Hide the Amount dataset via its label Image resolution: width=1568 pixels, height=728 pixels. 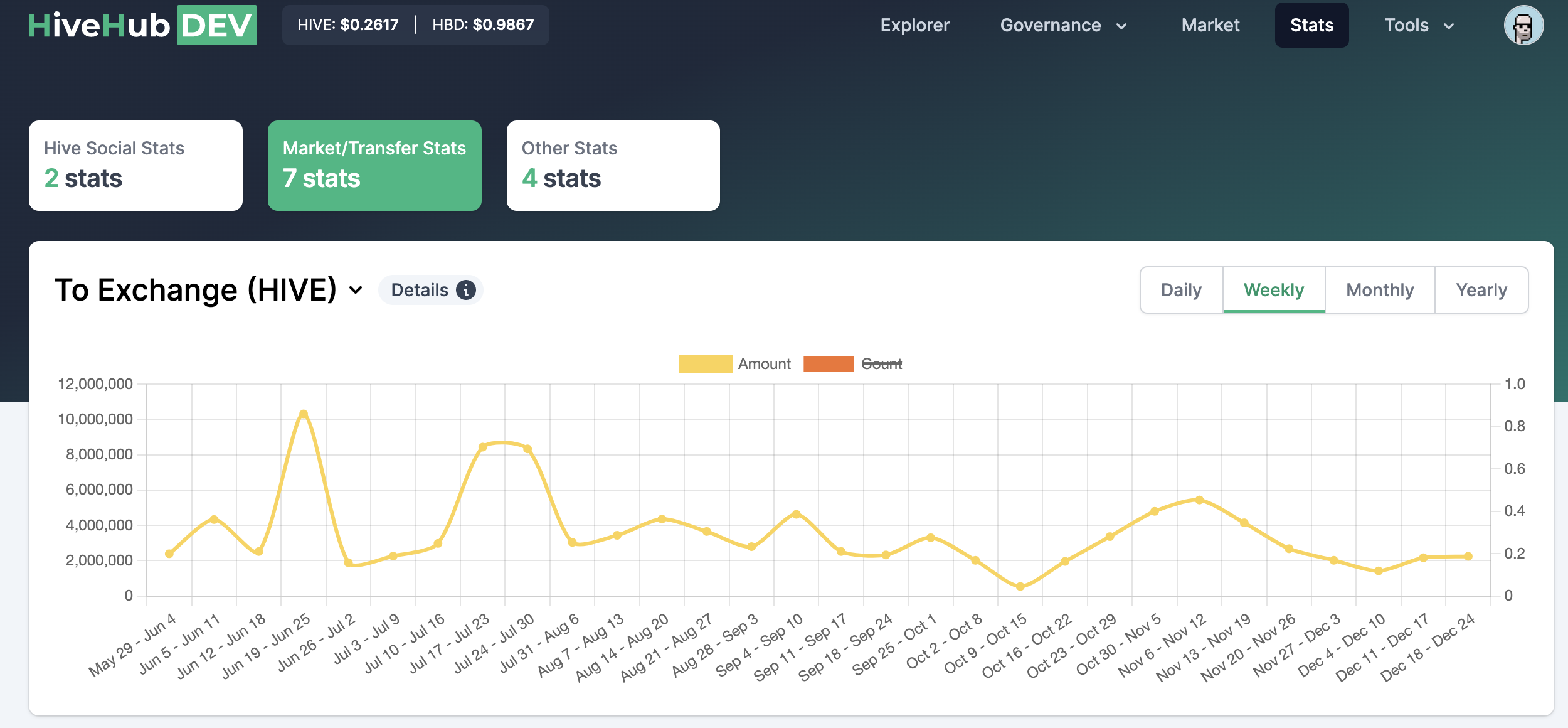[x=764, y=364]
